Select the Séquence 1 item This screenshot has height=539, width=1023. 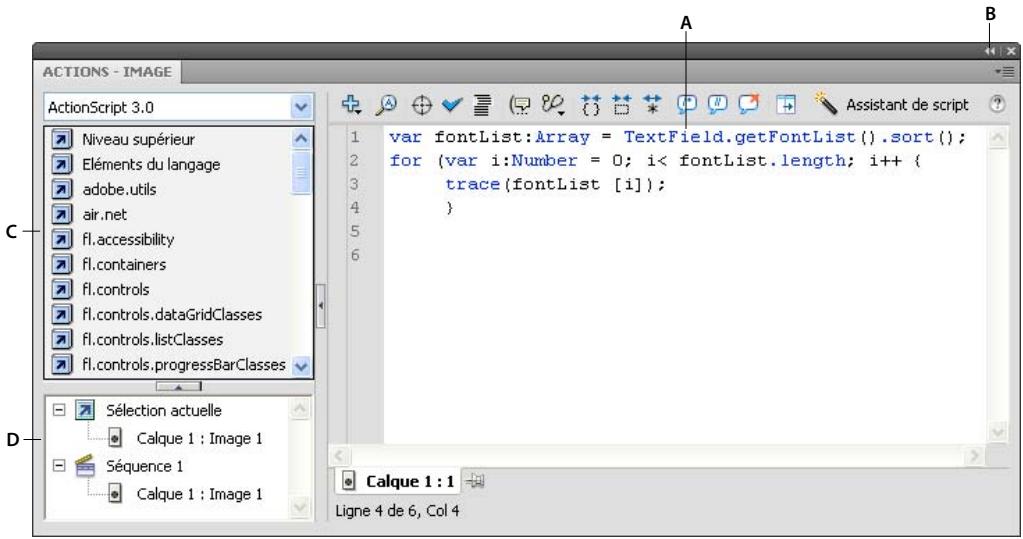(x=145, y=466)
